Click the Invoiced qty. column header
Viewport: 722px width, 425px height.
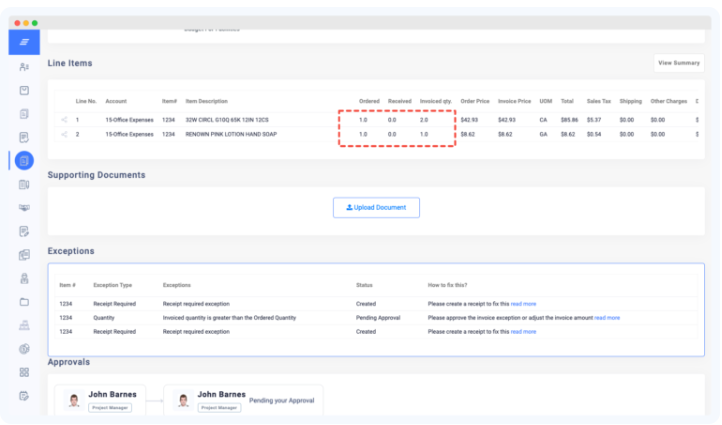(435, 101)
